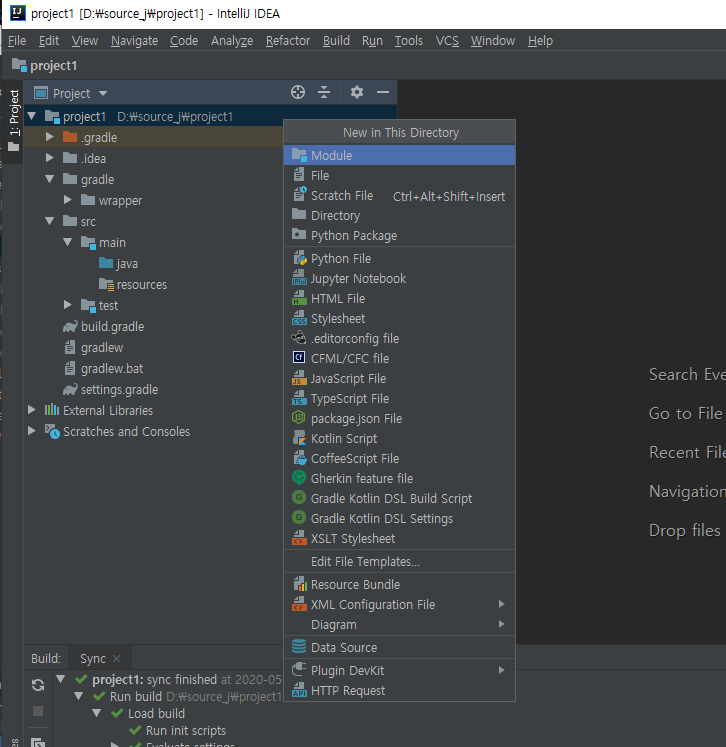
Task: Click the JavaScript File icon
Action: point(299,379)
